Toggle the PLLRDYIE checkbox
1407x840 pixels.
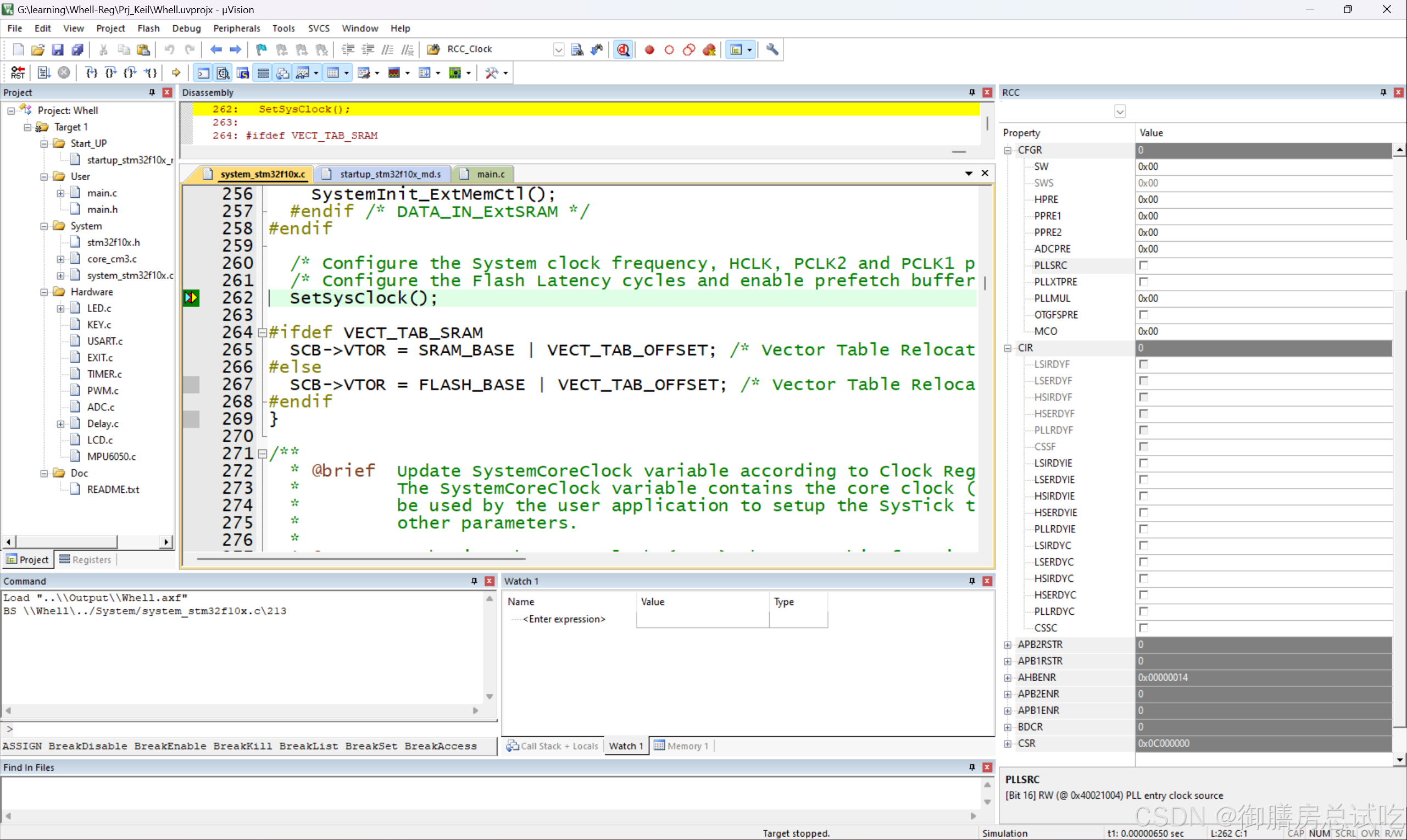1143,528
